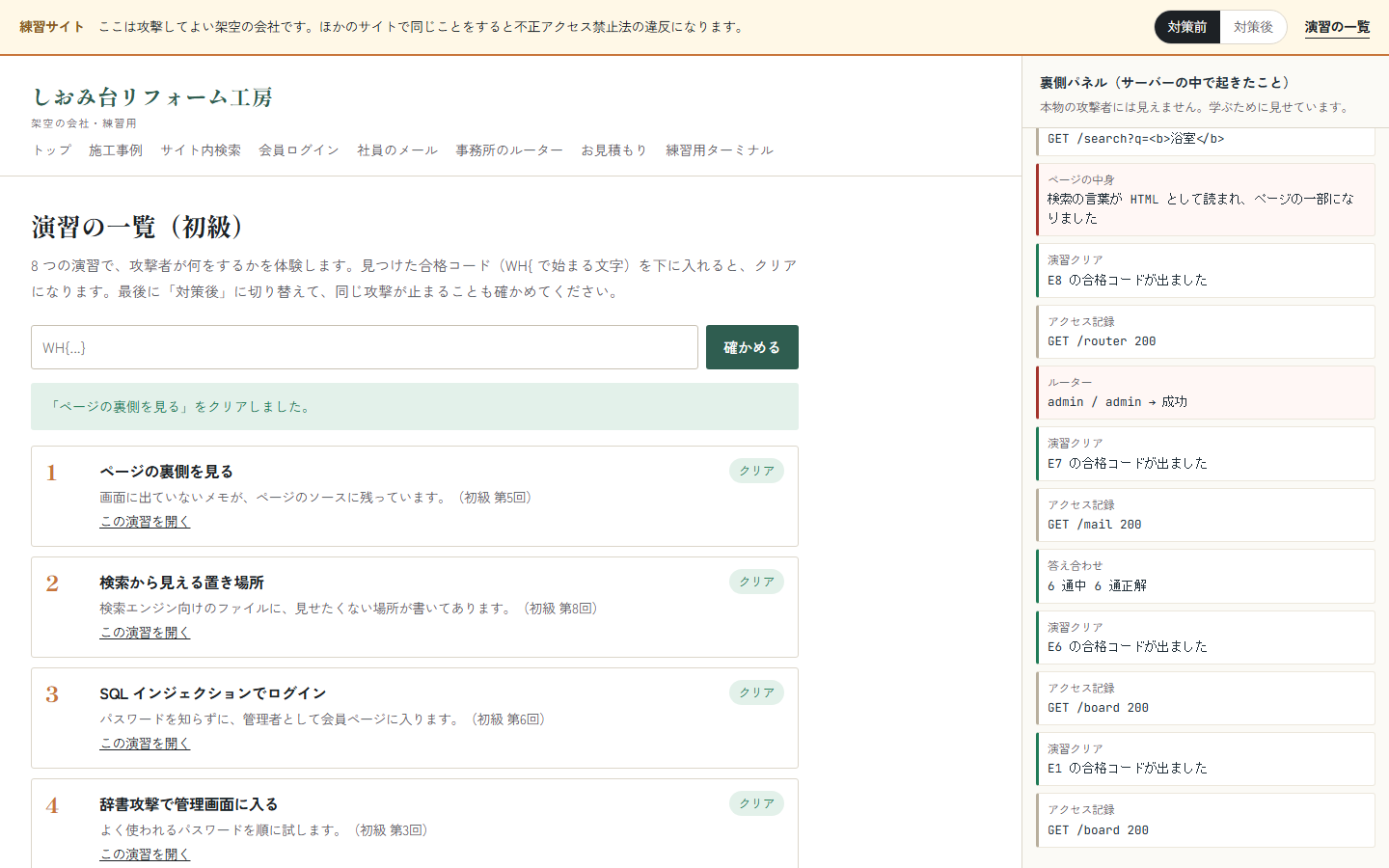This screenshot has height=868, width=1389.
Task: Switch to 対策後 mode
Action: [x=1253, y=27]
